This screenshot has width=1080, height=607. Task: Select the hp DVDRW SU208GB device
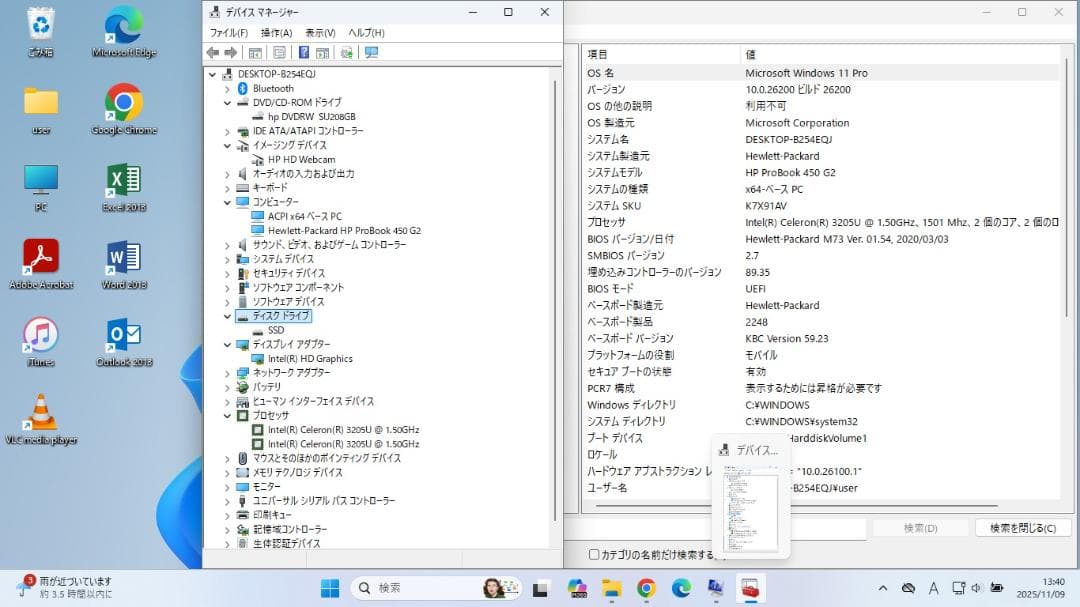[311, 117]
